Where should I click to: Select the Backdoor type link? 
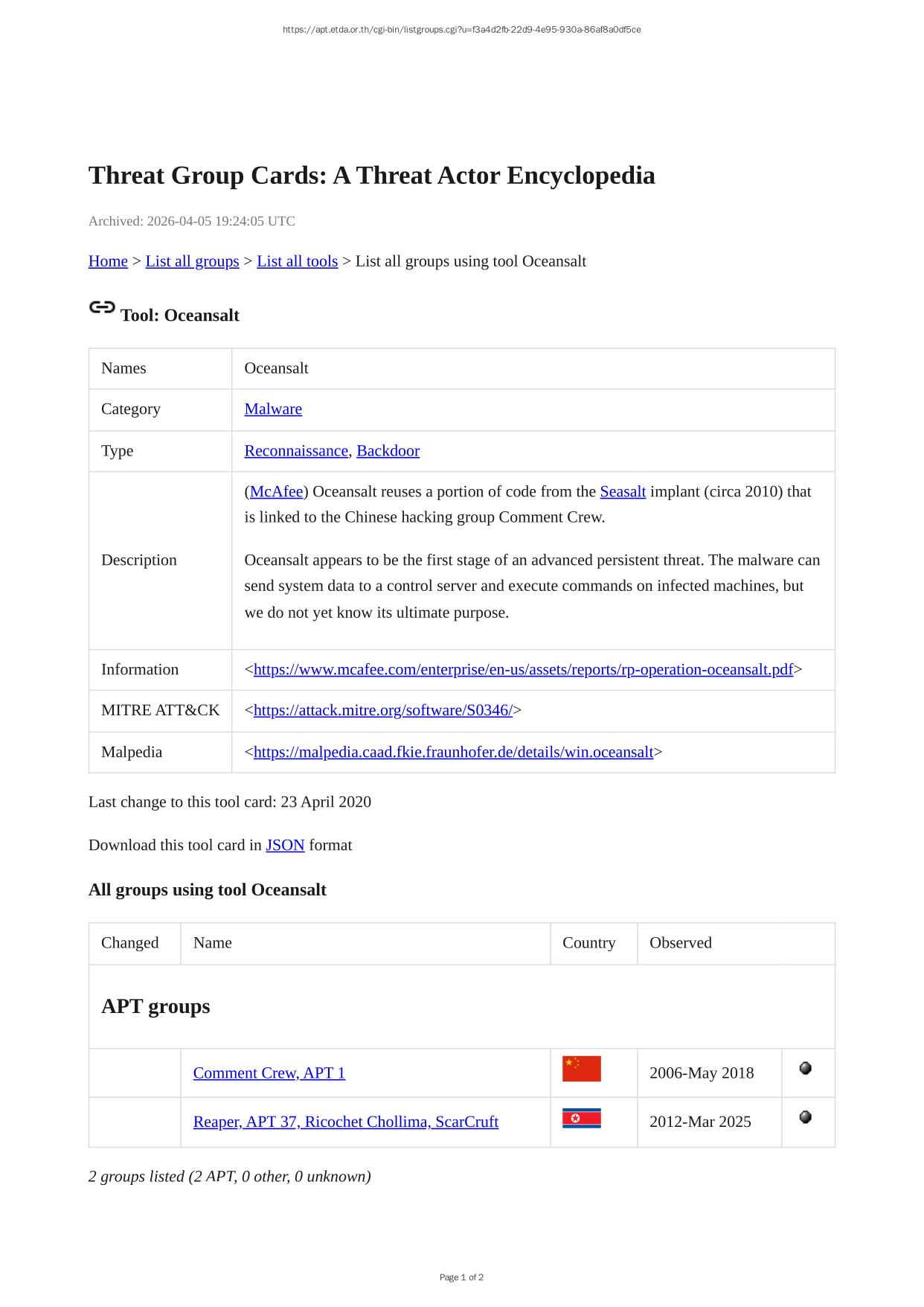coord(388,451)
